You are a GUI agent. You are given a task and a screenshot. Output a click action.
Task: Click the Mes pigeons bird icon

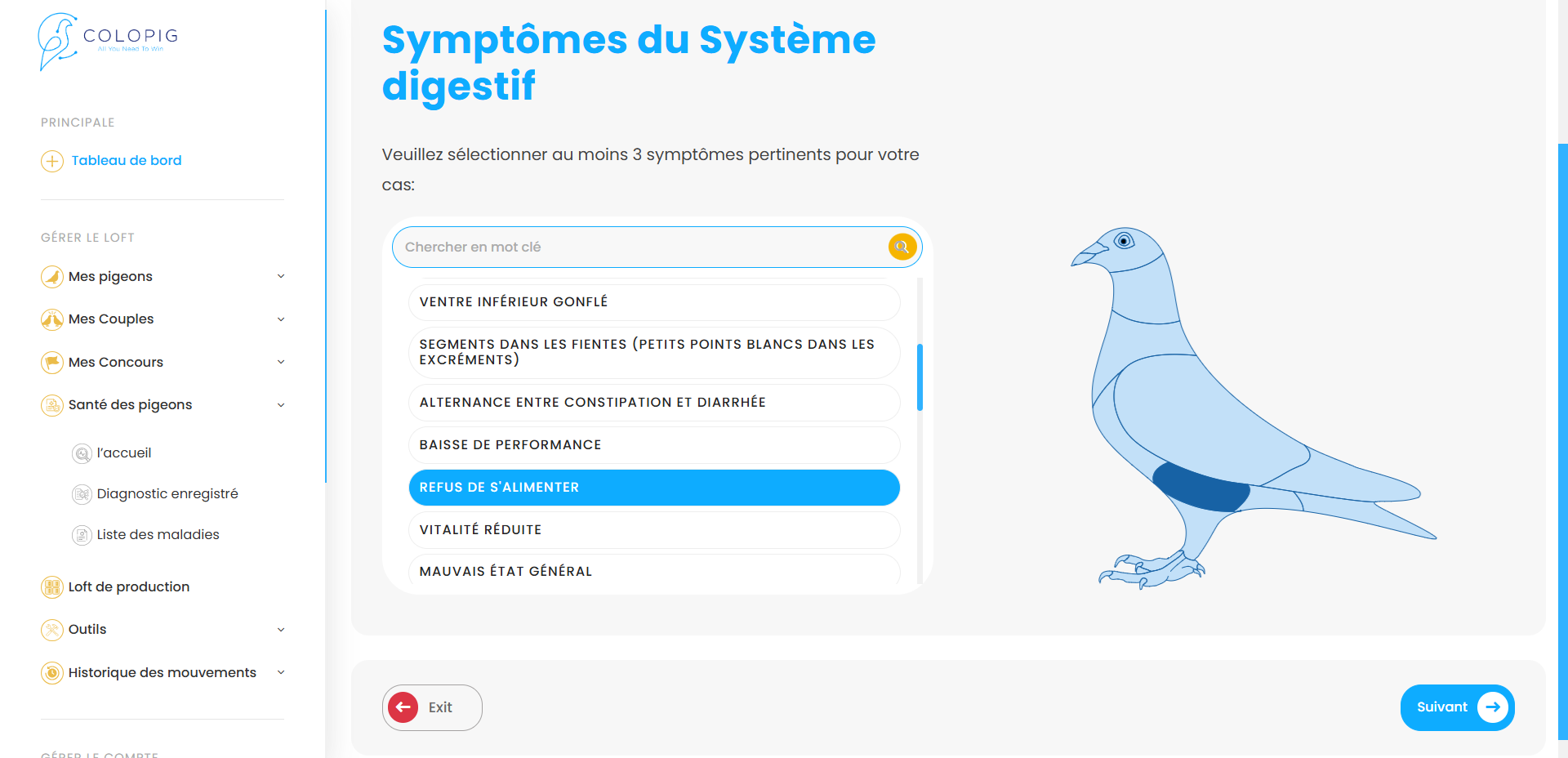[x=52, y=277]
